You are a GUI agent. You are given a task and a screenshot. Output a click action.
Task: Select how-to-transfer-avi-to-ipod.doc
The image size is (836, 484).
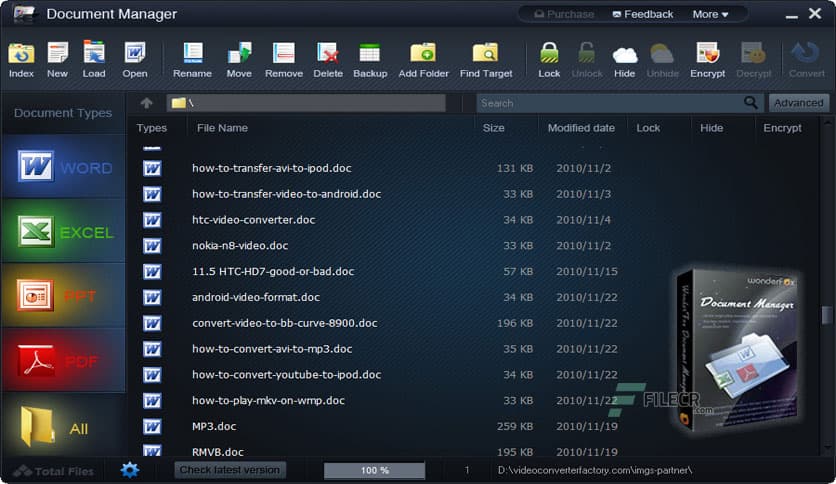pyautogui.click(x=271, y=168)
